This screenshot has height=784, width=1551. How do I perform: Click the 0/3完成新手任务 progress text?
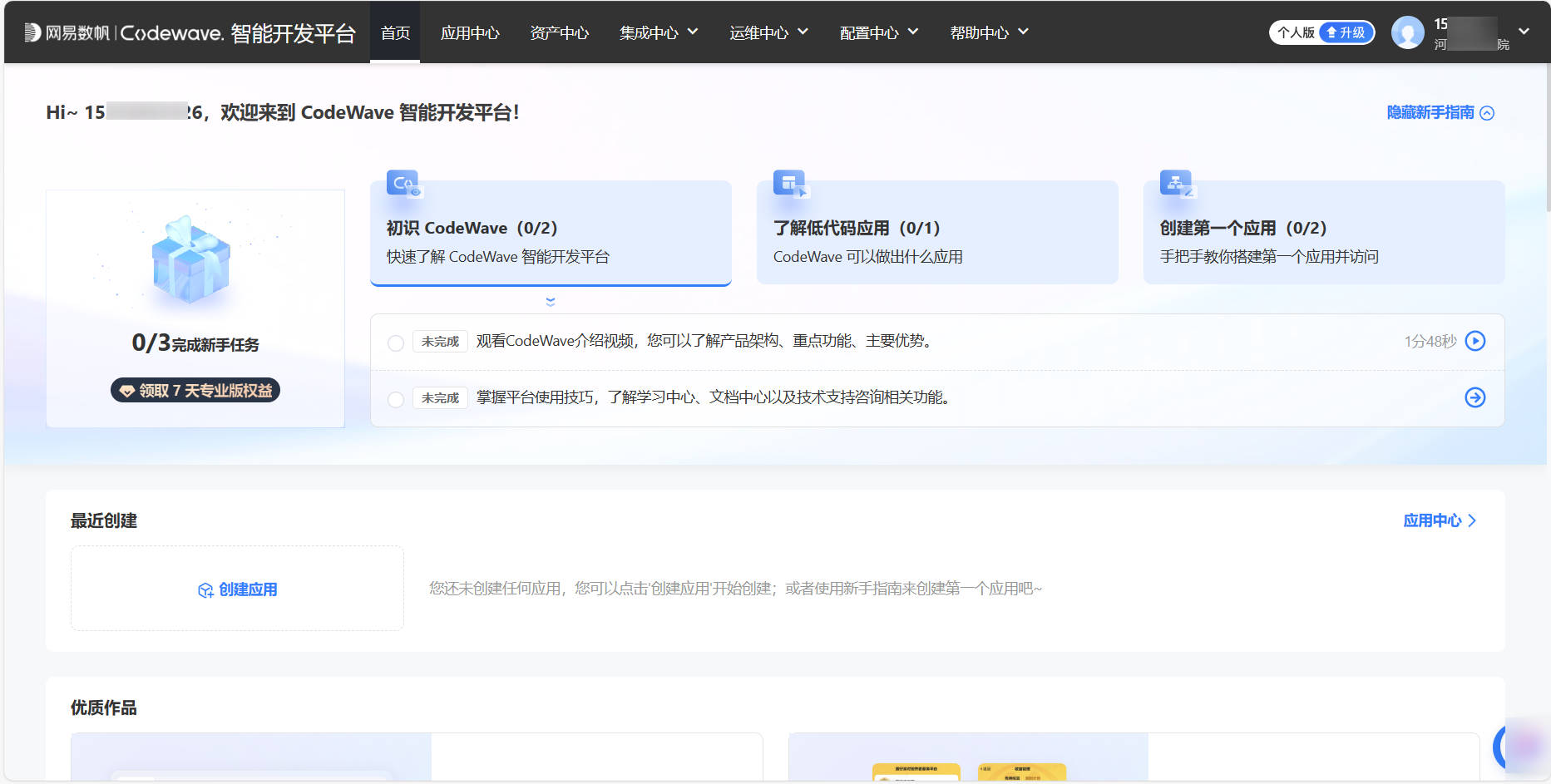[x=195, y=343]
